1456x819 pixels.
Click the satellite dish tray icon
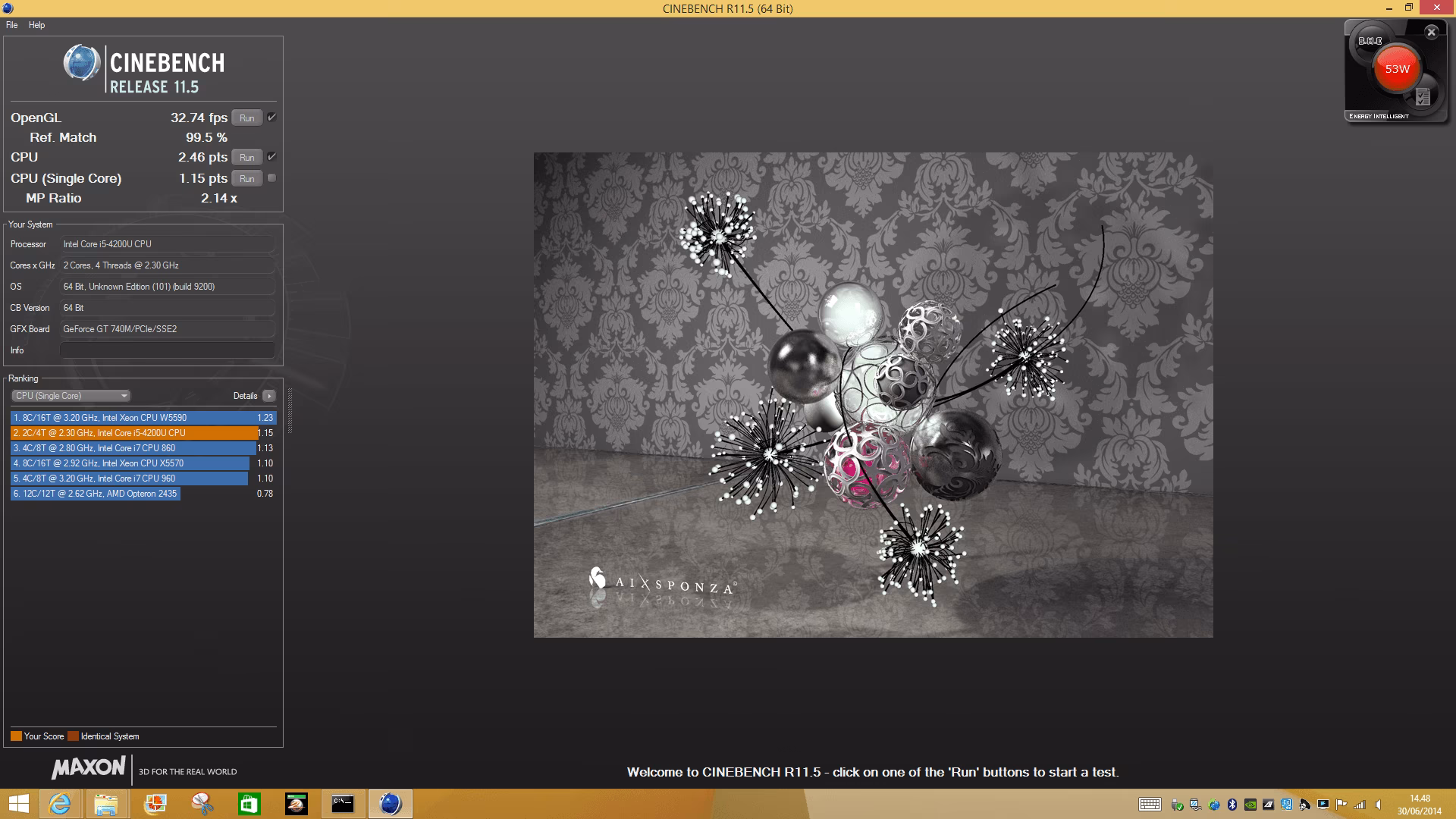tap(1305, 805)
